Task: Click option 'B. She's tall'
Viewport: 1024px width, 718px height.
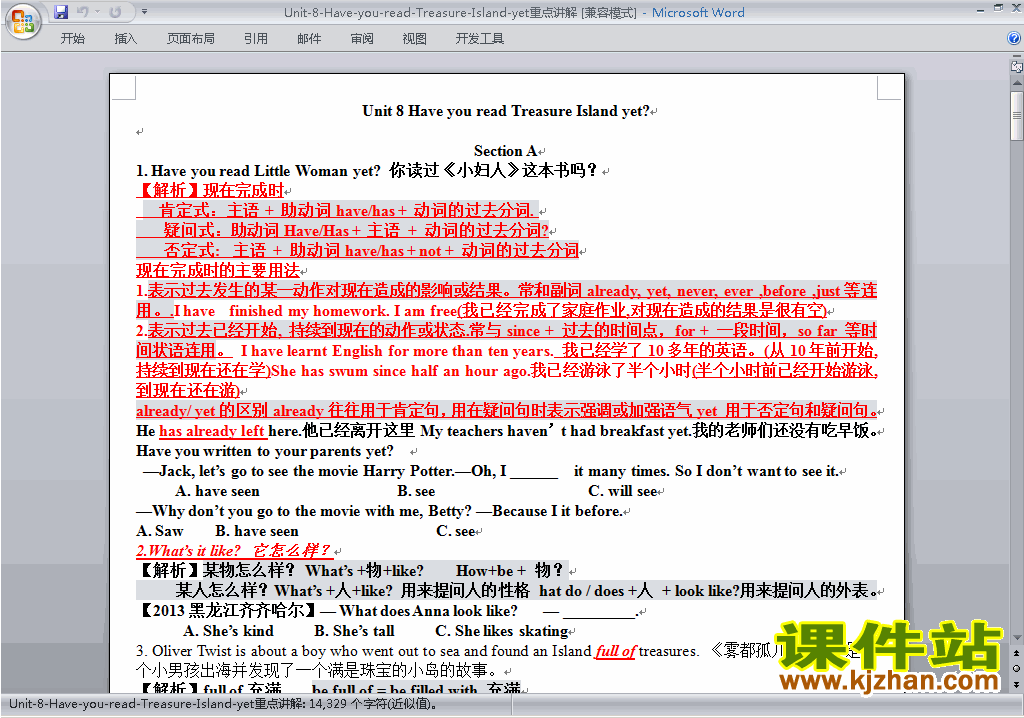Action: pyautogui.click(x=354, y=631)
